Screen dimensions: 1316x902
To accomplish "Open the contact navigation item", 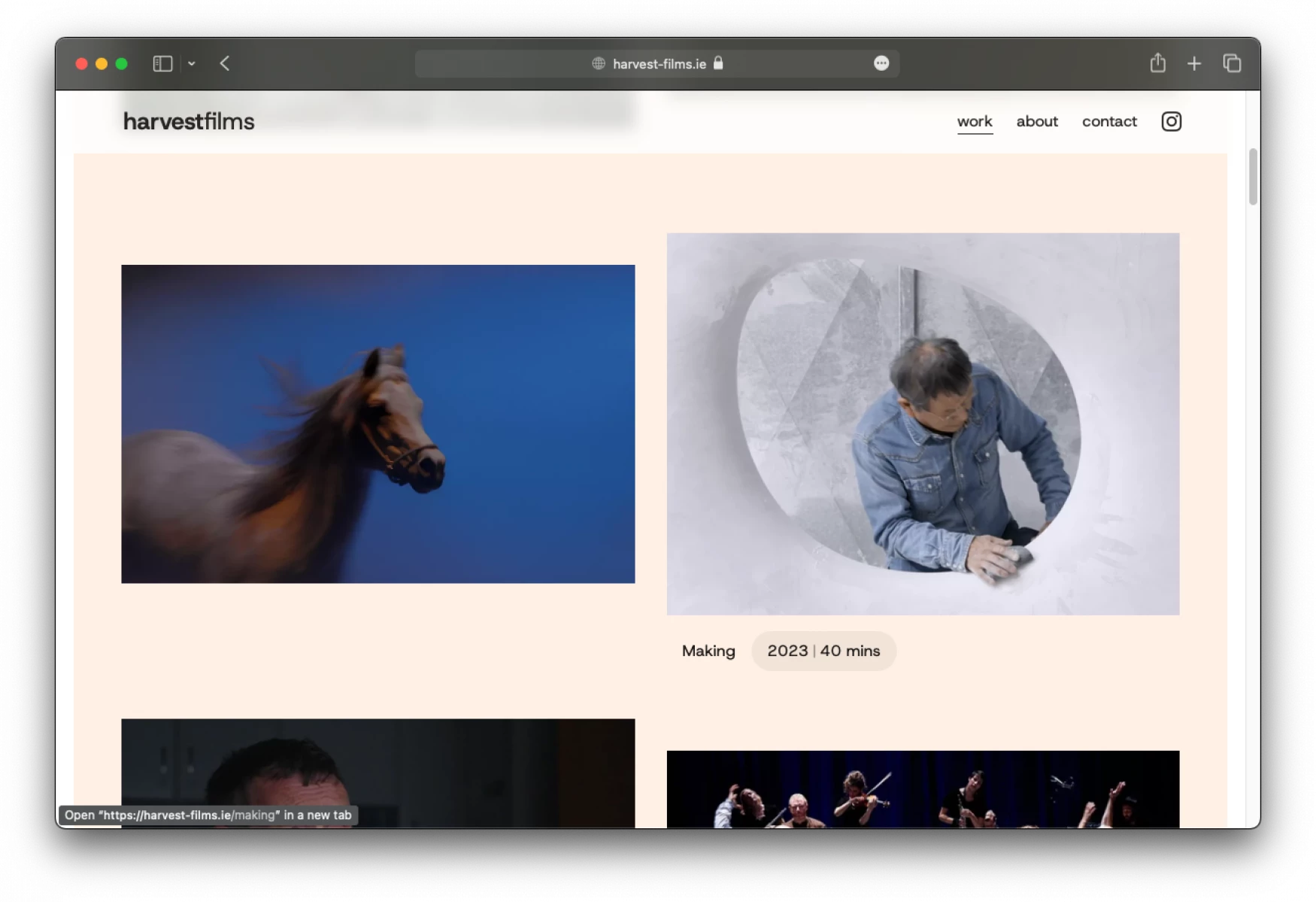I will coord(1109,121).
